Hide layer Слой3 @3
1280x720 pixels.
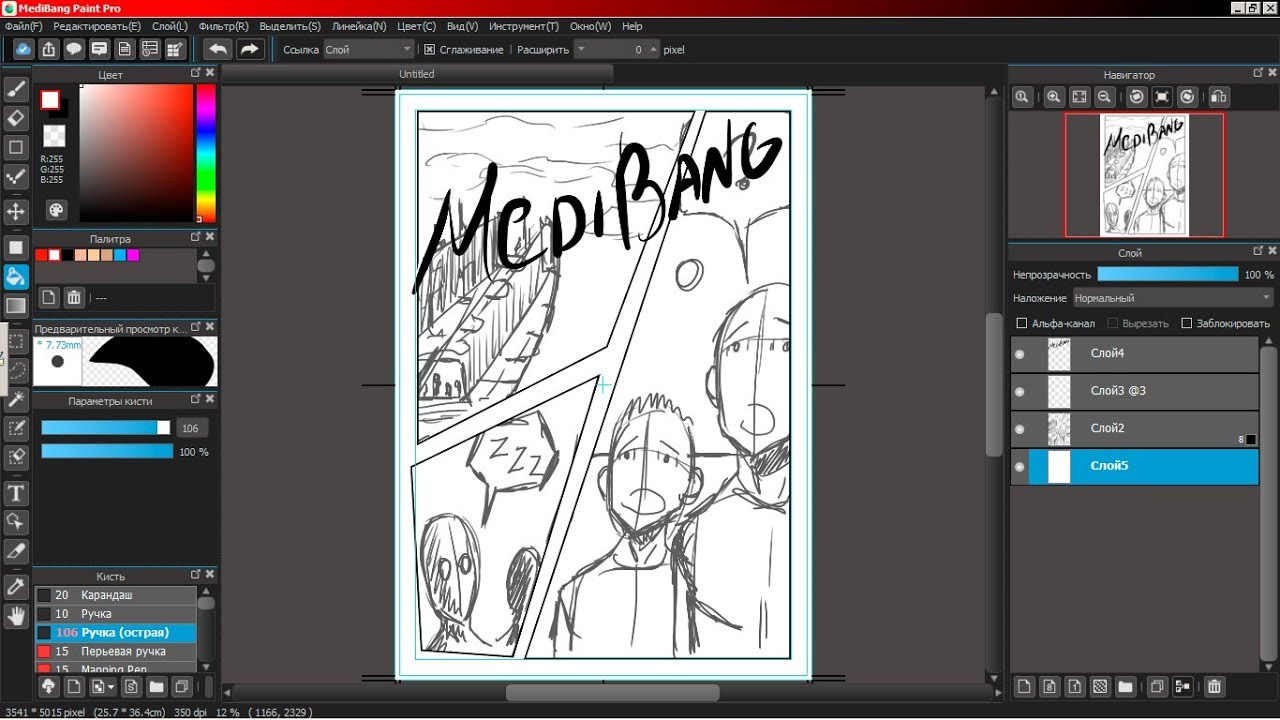pyautogui.click(x=1020, y=391)
